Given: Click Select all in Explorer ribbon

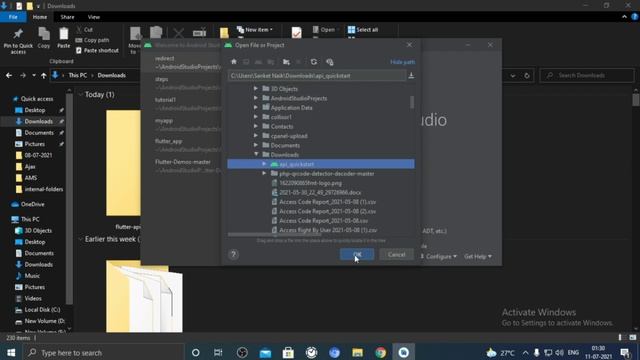Looking at the screenshot, I should pos(363,30).
